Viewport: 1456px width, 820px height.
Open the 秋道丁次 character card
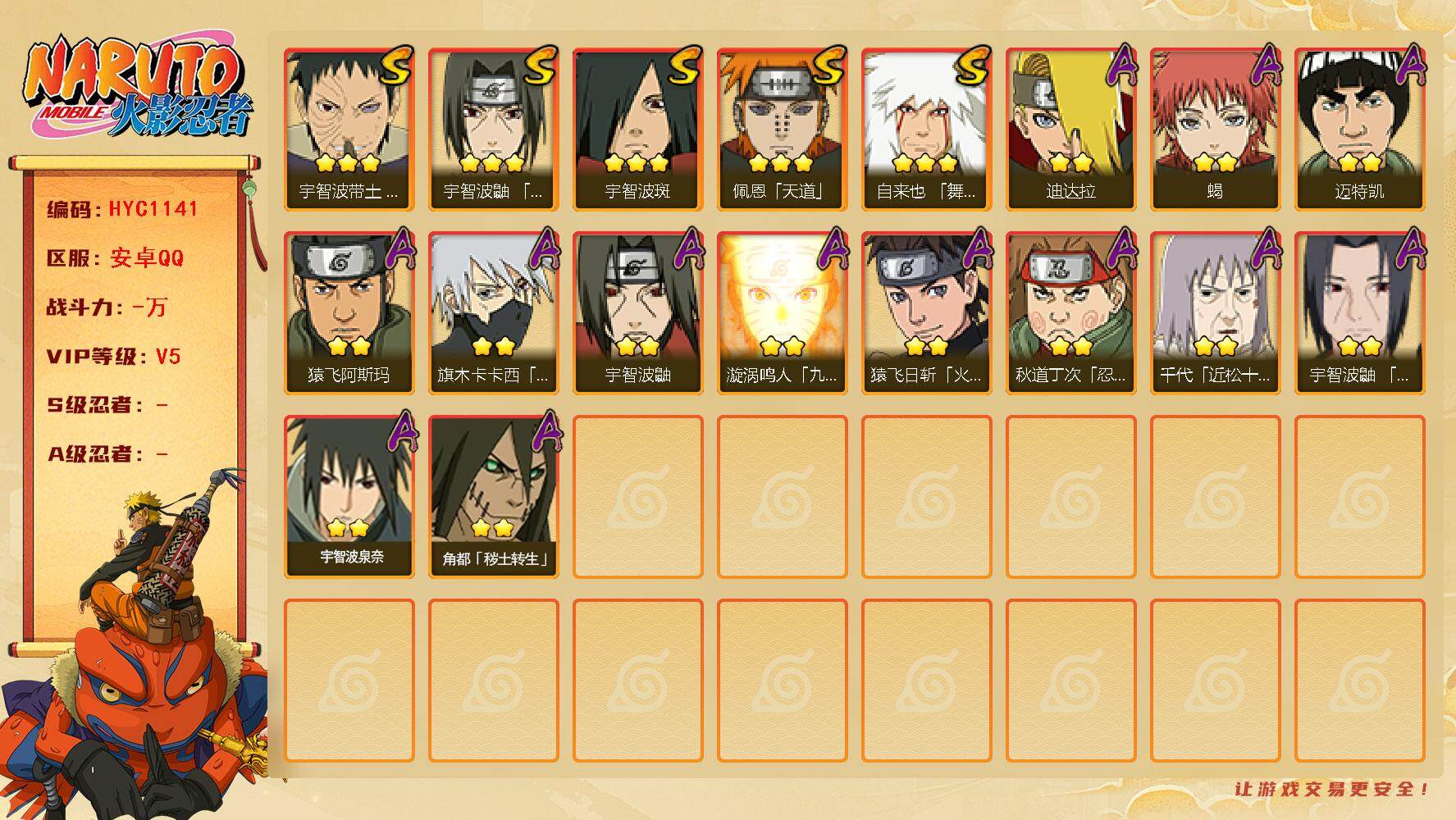click(1070, 313)
